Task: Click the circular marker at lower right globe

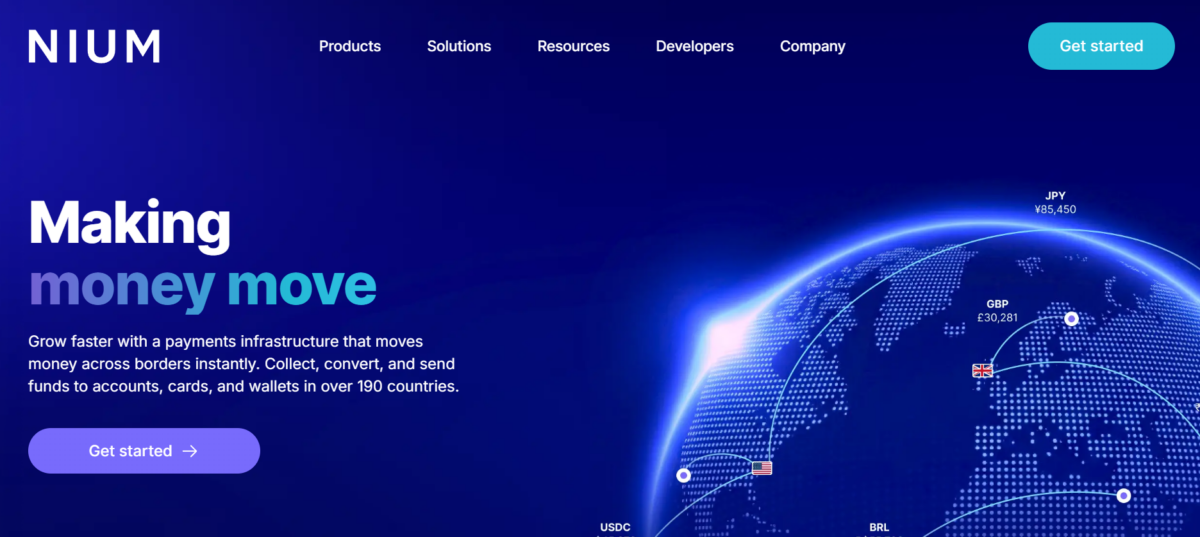Action: coord(1124,495)
